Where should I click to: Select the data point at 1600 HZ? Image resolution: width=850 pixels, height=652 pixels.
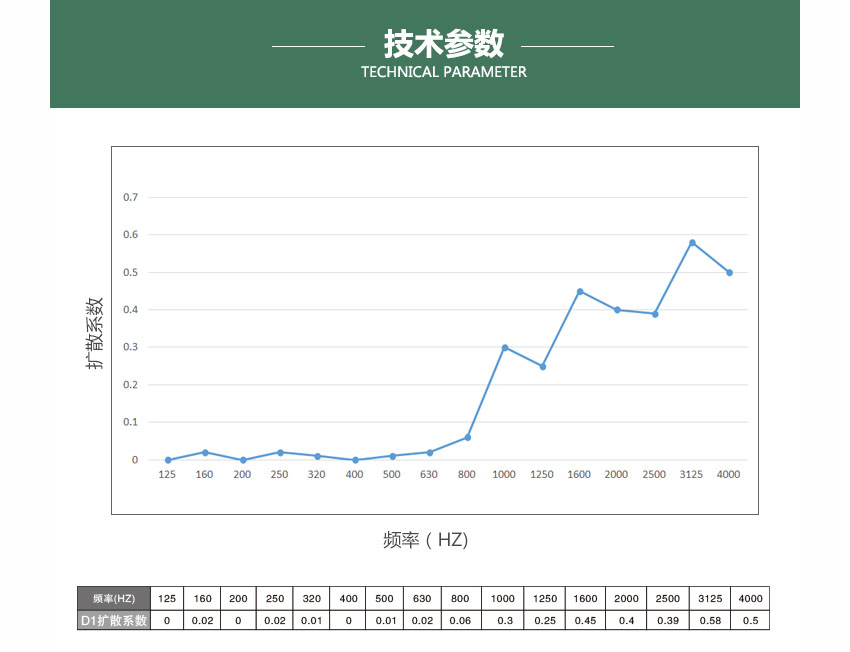coord(578,291)
